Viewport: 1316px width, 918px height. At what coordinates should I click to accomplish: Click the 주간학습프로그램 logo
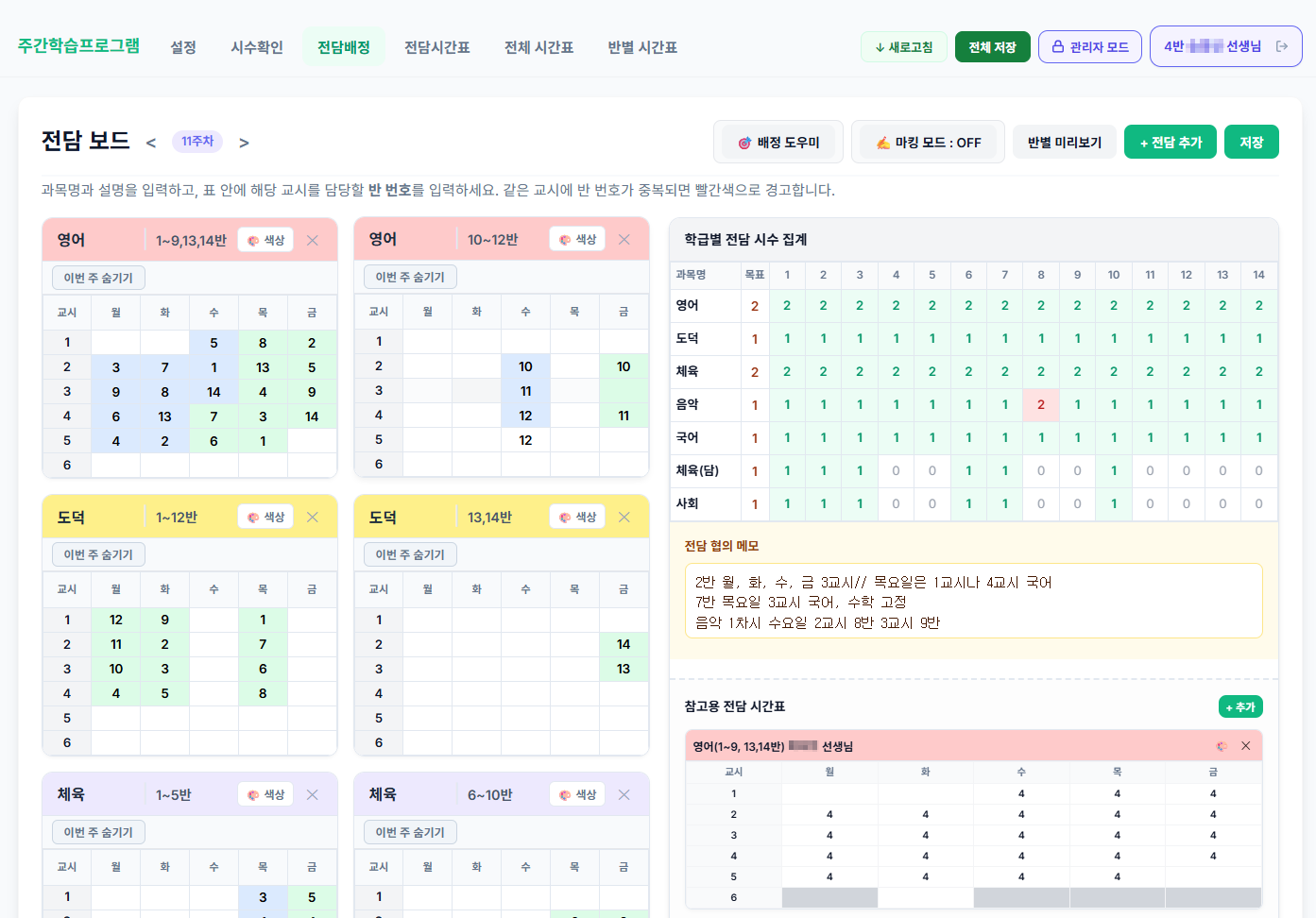click(79, 45)
